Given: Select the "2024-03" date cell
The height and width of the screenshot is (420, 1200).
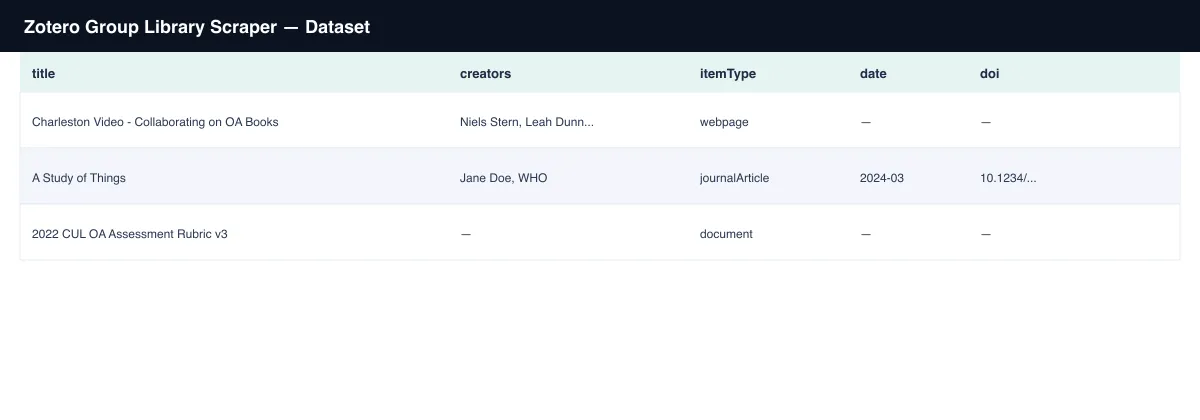Looking at the screenshot, I should [882, 178].
